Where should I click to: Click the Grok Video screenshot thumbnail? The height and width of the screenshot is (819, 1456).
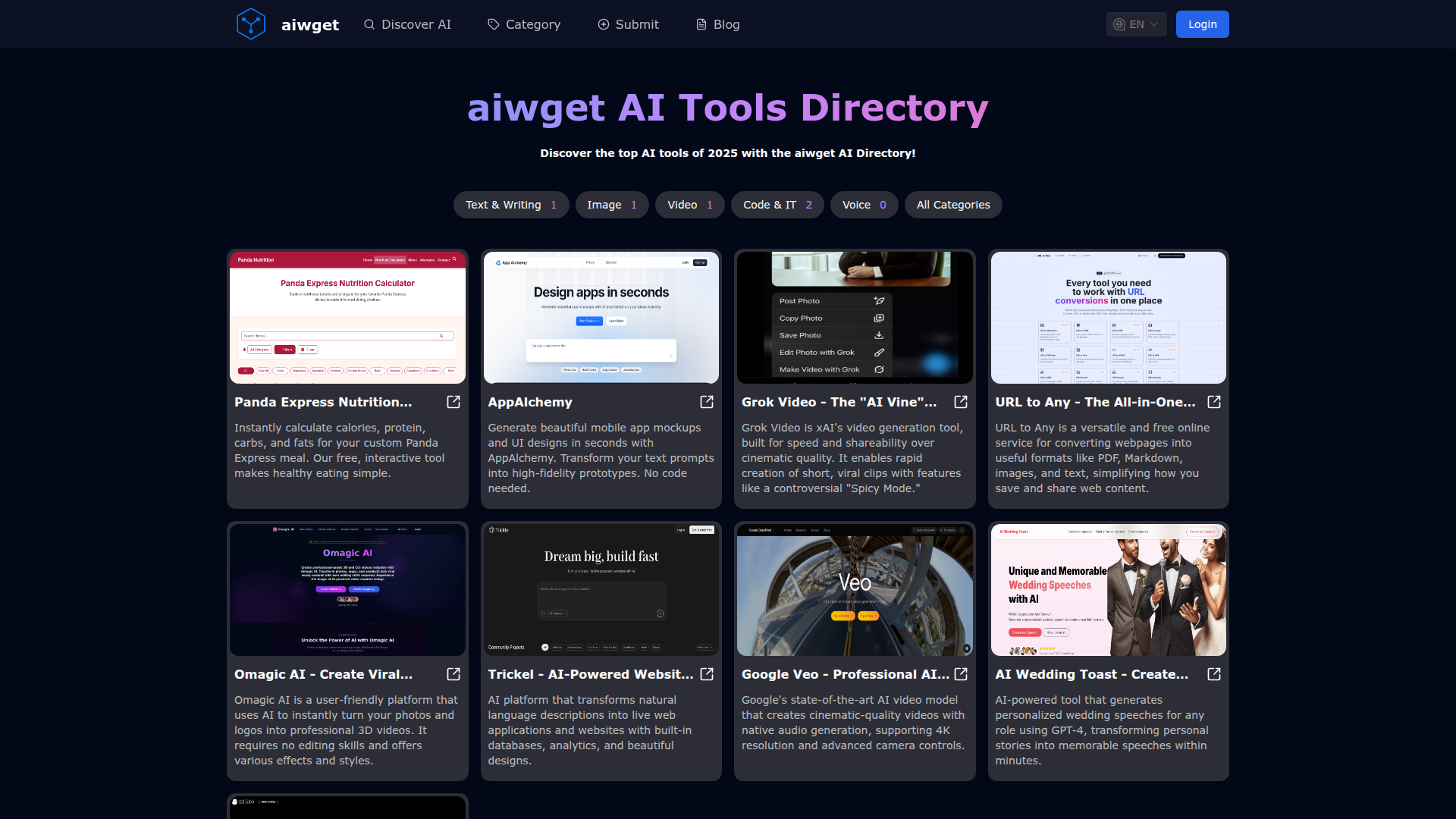pos(855,318)
